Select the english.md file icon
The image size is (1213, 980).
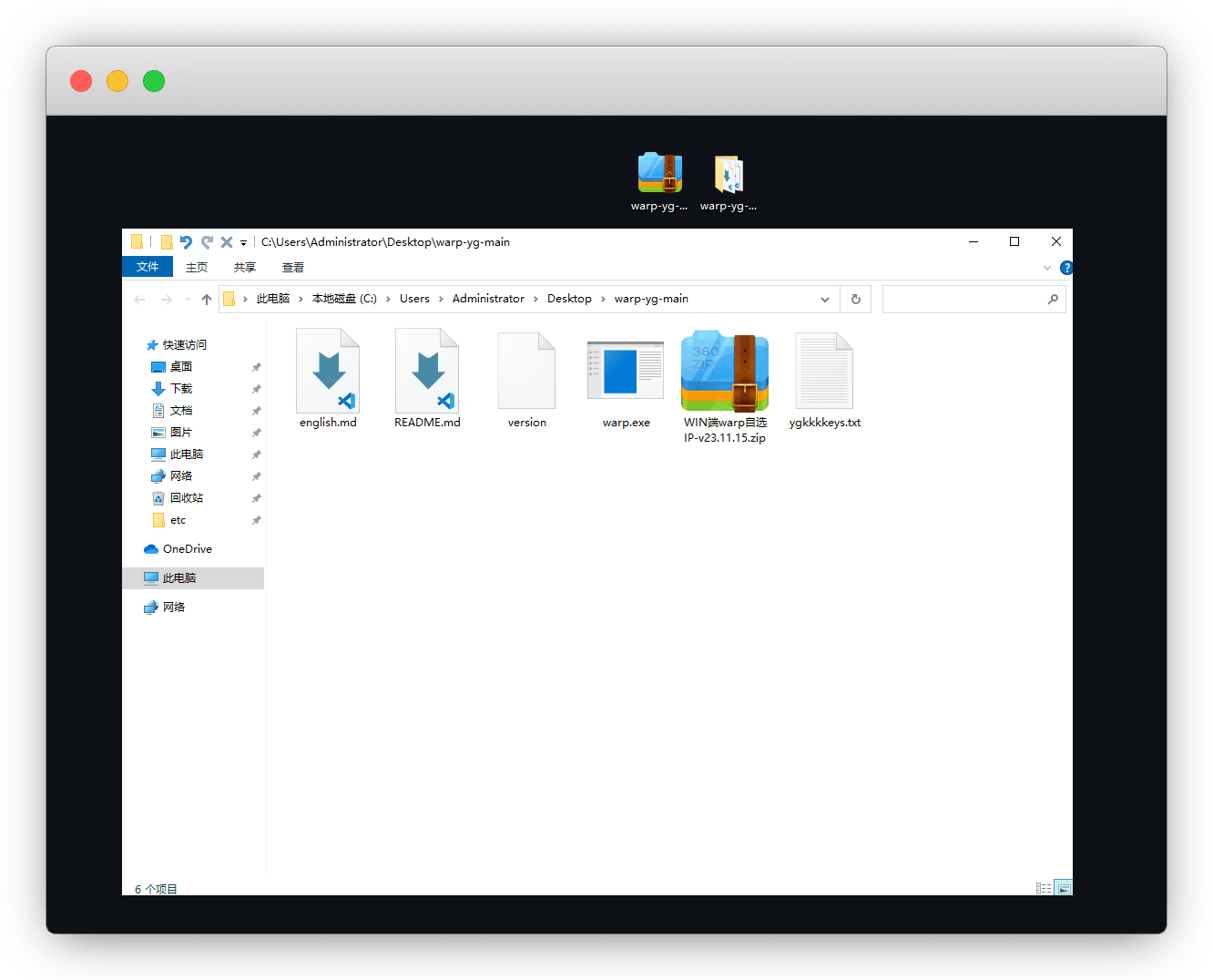328,371
